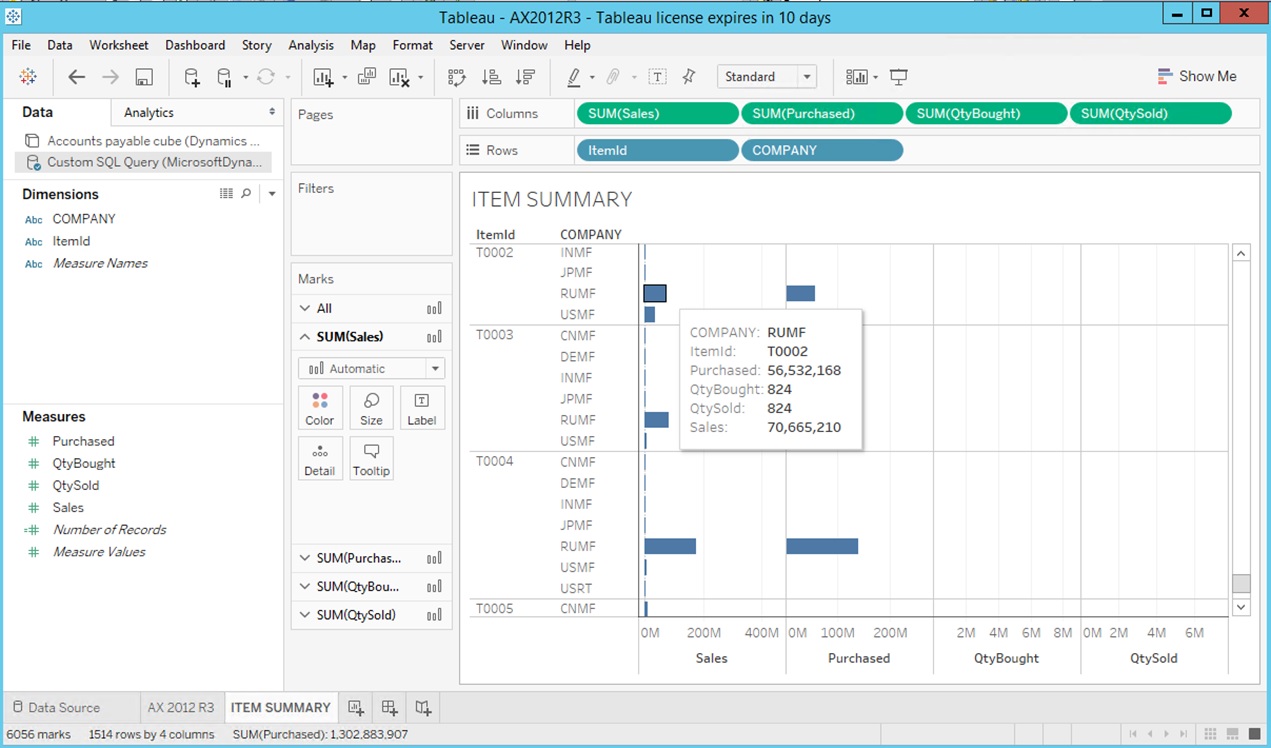Click the Show Me button
The width and height of the screenshot is (1271, 748).
pyautogui.click(x=1197, y=77)
